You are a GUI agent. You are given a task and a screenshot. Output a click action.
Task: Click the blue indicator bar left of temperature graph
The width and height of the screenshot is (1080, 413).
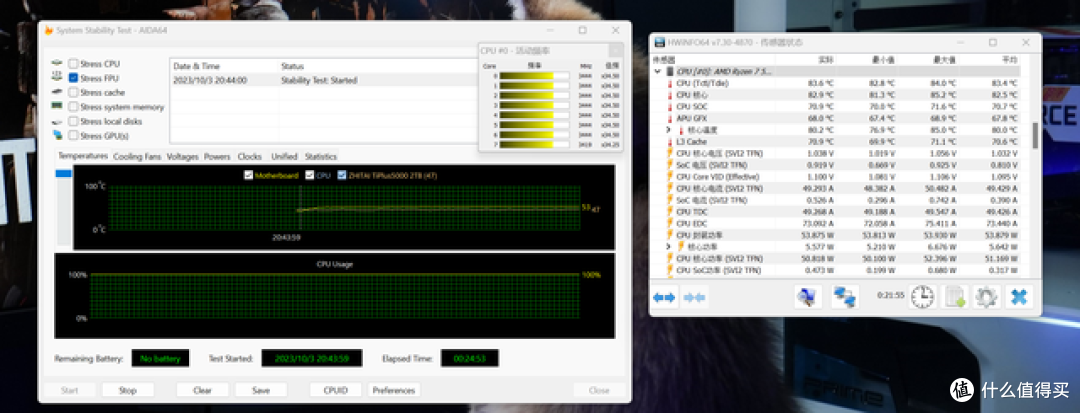click(63, 174)
